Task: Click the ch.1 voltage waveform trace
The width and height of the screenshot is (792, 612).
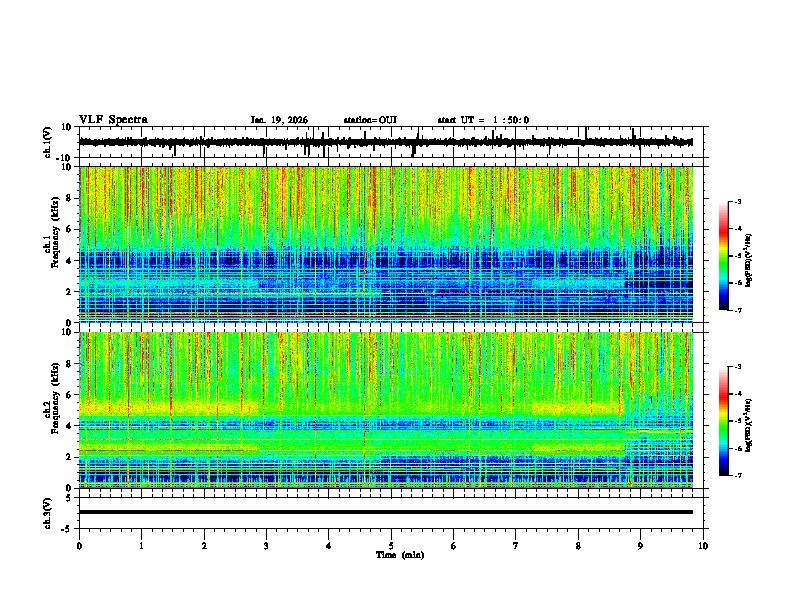Action: click(385, 142)
